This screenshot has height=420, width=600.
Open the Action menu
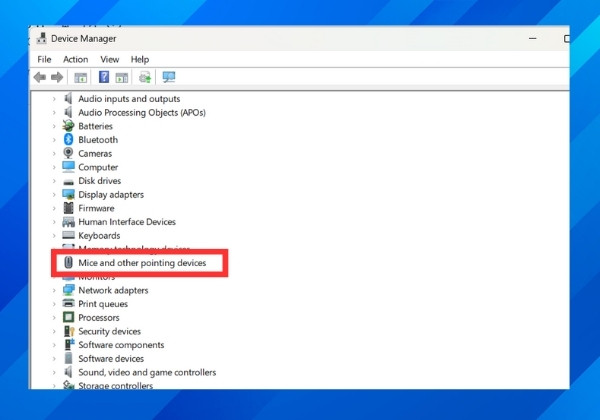pyautogui.click(x=75, y=59)
